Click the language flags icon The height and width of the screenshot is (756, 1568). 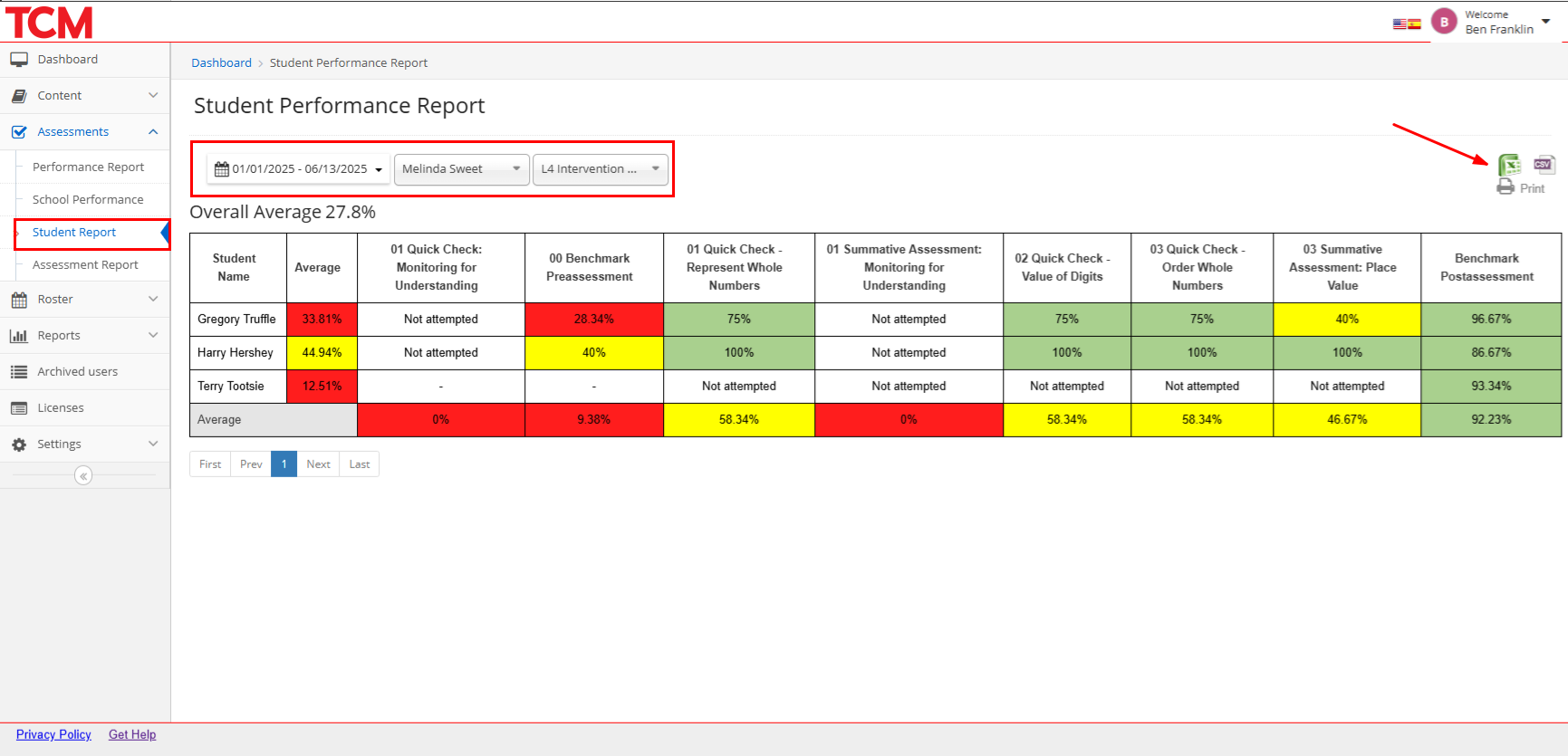click(x=1406, y=24)
